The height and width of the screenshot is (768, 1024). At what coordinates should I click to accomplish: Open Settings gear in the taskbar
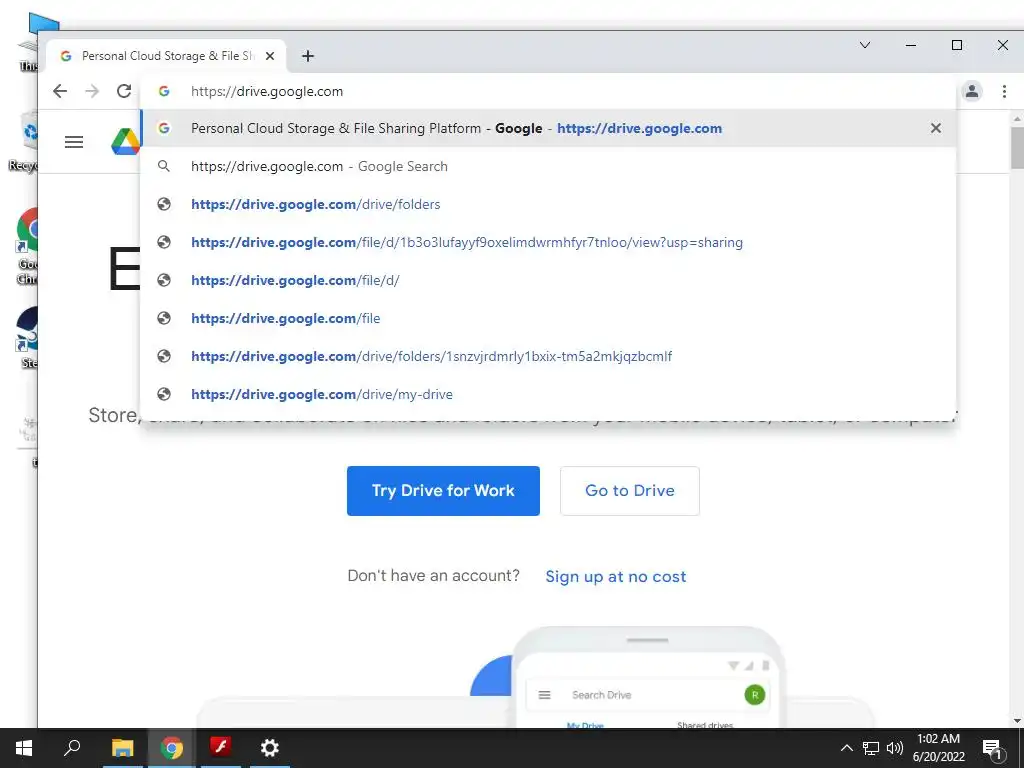click(270, 748)
